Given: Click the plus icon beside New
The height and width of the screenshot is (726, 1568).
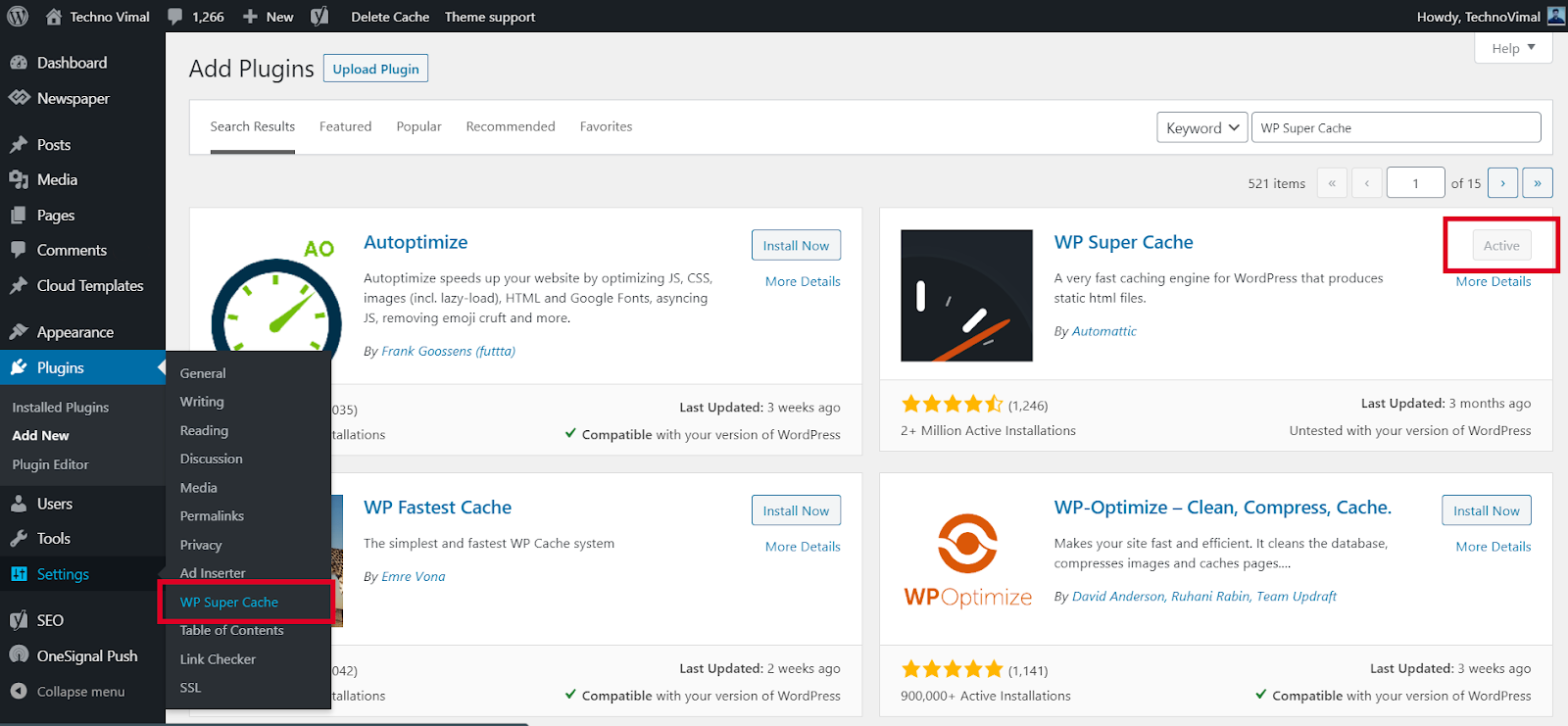Looking at the screenshot, I should click(x=250, y=17).
